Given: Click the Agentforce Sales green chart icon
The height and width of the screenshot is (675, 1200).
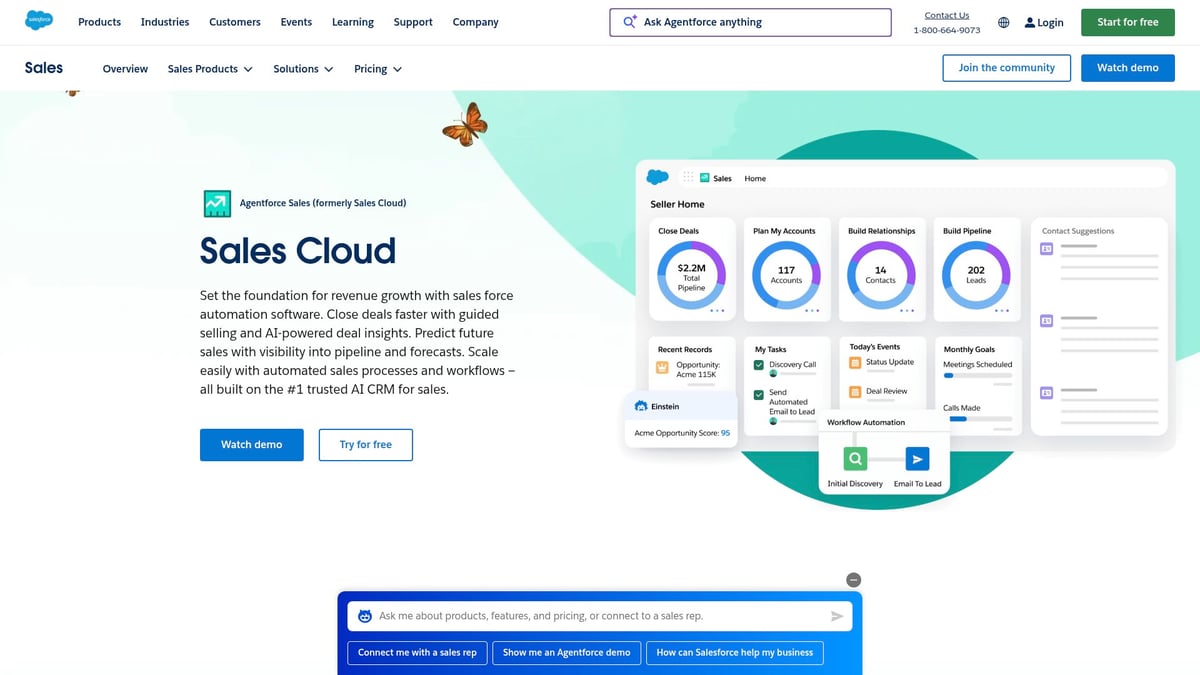Looking at the screenshot, I should click(217, 203).
